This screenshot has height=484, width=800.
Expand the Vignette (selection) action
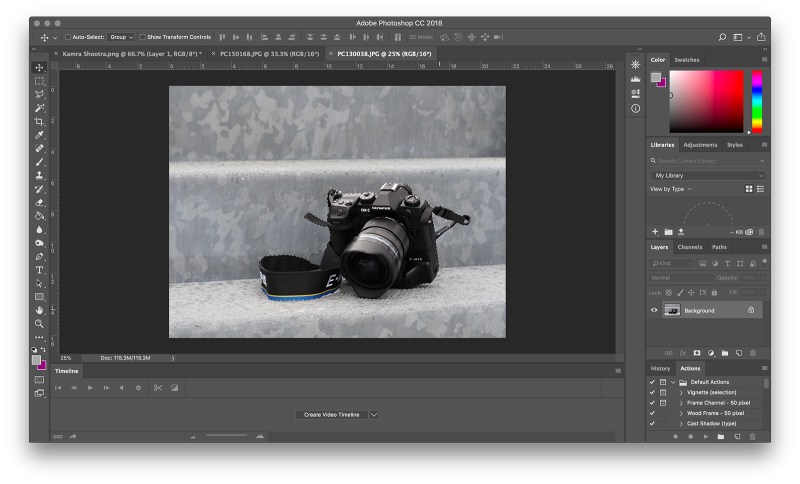[x=681, y=392]
